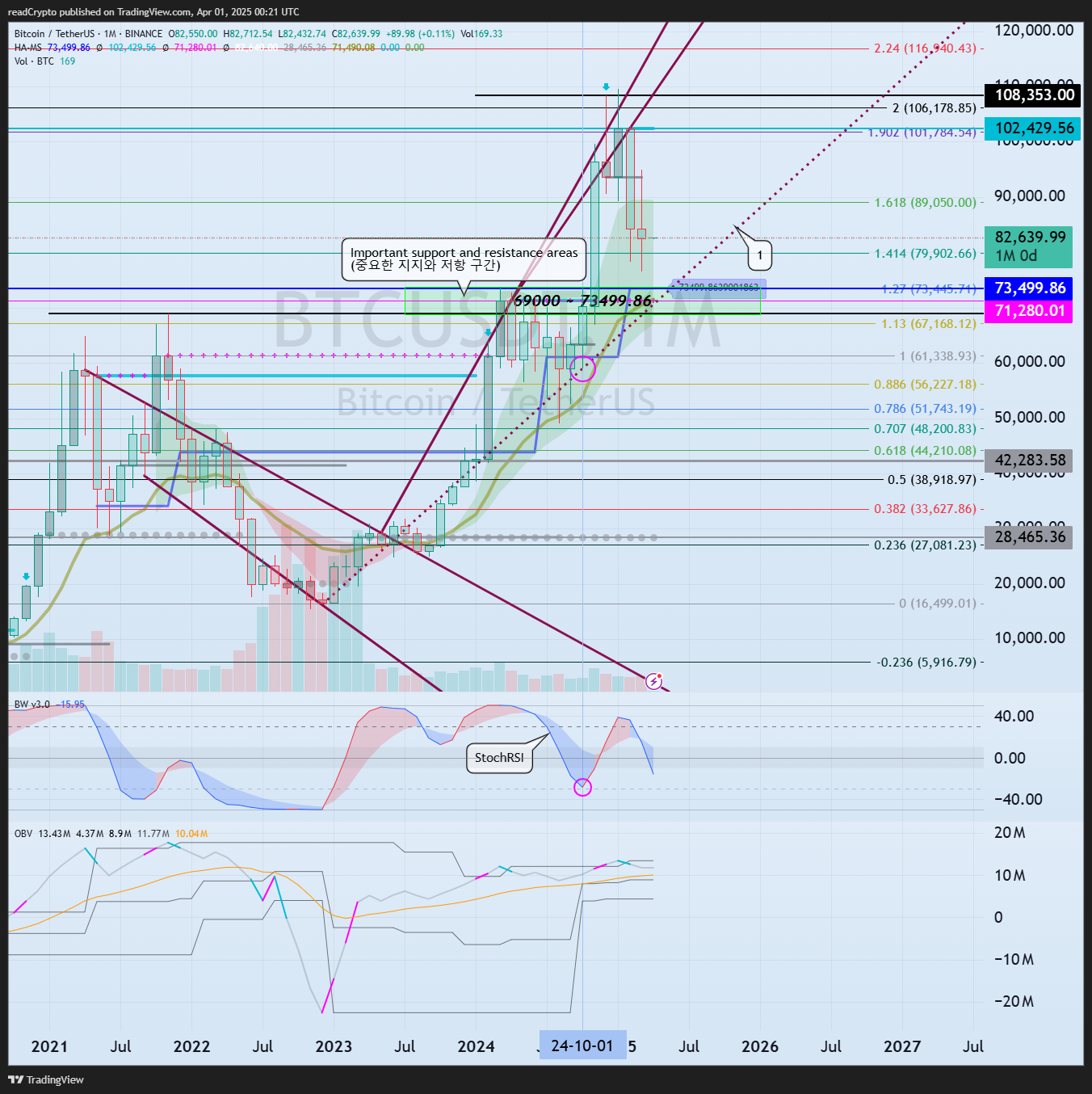The height and width of the screenshot is (1094, 1092).
Task: Click the 2021 year label on time axis
Action: 49,1046
